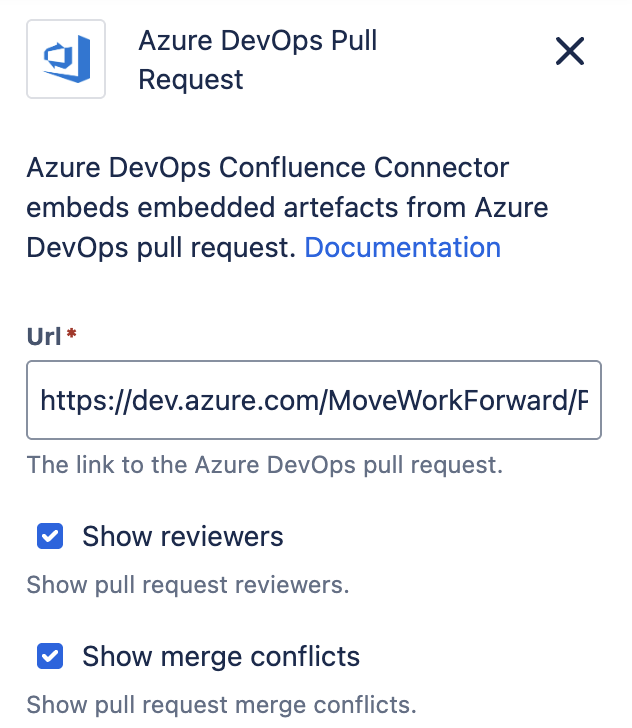Click the 'Url' field label
The width and height of the screenshot is (632, 728).
[x=44, y=336]
